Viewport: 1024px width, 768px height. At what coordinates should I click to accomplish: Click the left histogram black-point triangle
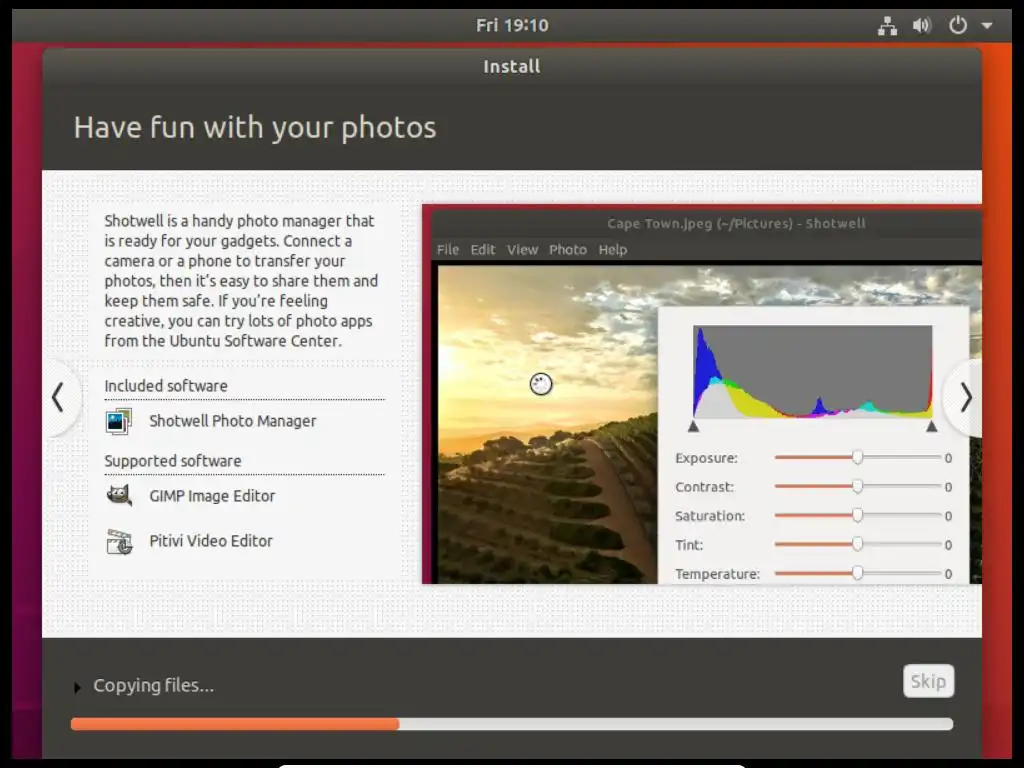tap(694, 426)
